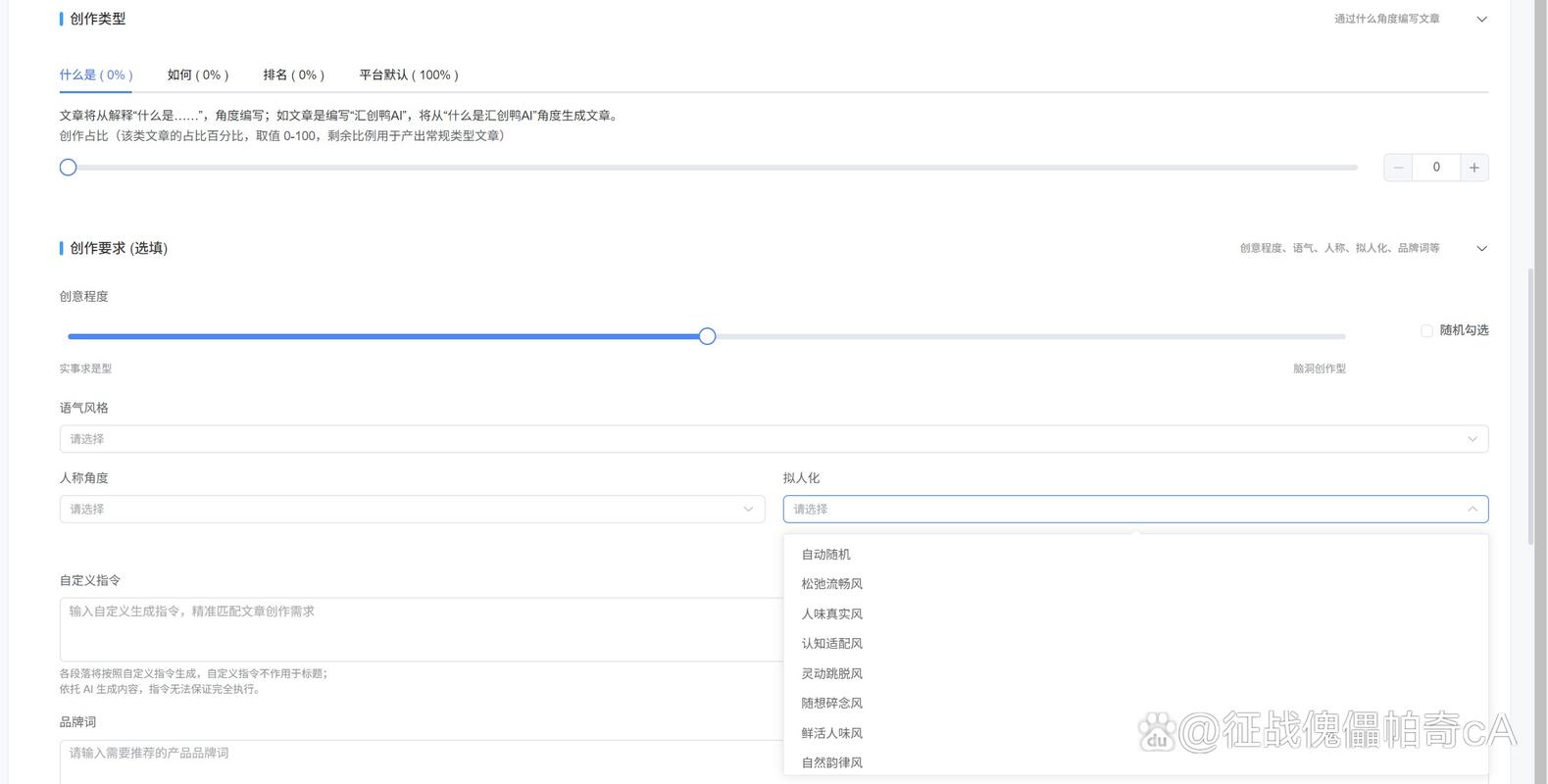Choose the 松弛流畅风 option
This screenshot has height=784, width=1548.
[x=831, y=584]
